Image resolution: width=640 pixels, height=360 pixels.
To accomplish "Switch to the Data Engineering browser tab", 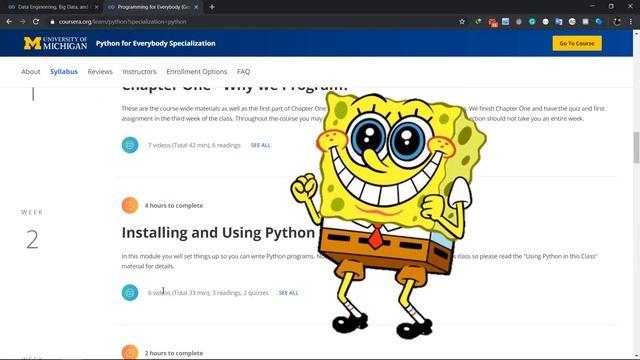I will point(52,7).
